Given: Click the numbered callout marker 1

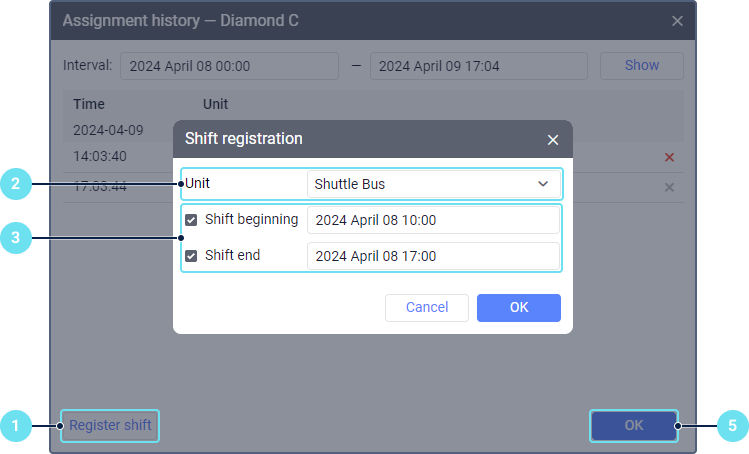Looking at the screenshot, I should click(x=15, y=426).
